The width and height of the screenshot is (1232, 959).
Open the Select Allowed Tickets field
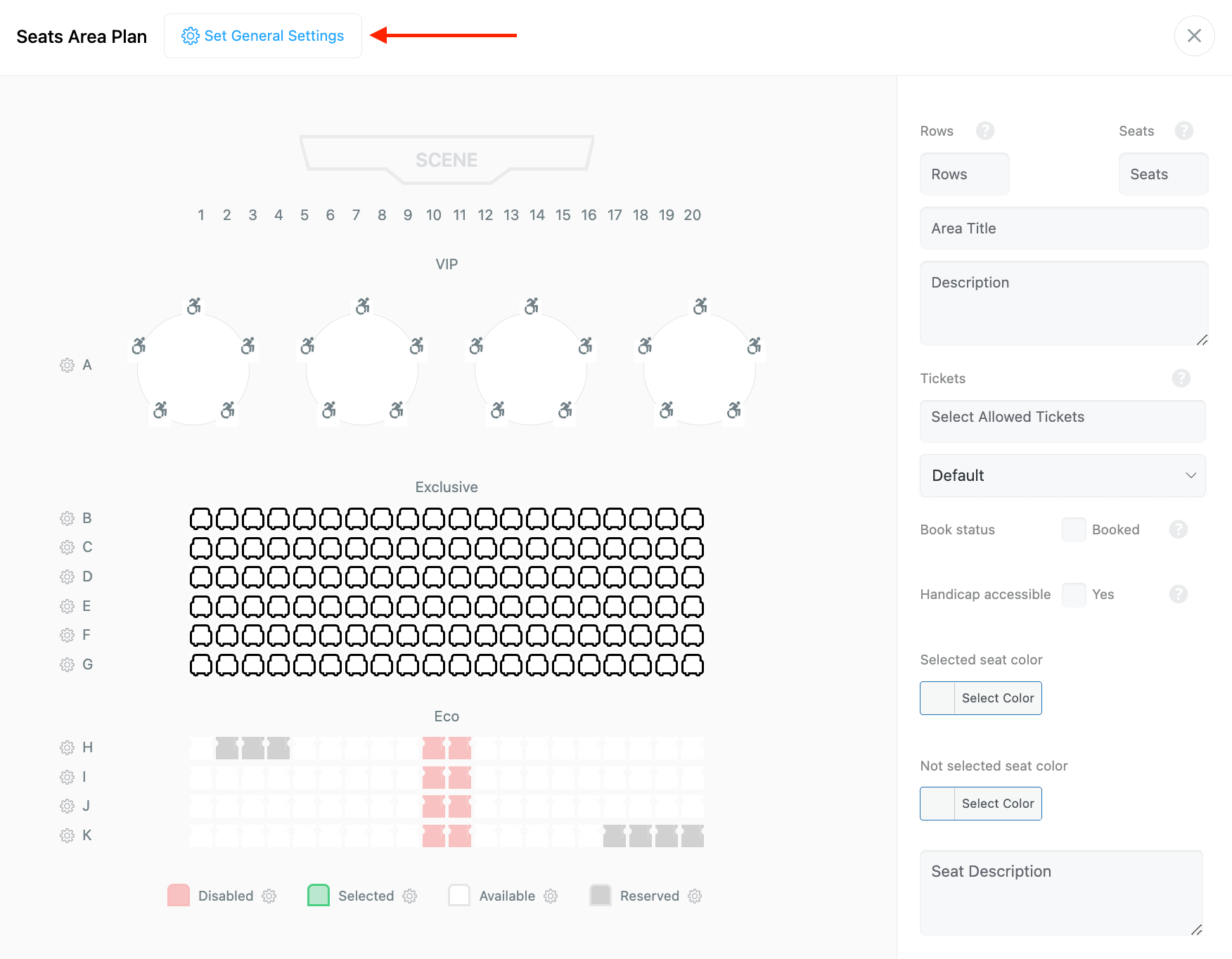1062,418
